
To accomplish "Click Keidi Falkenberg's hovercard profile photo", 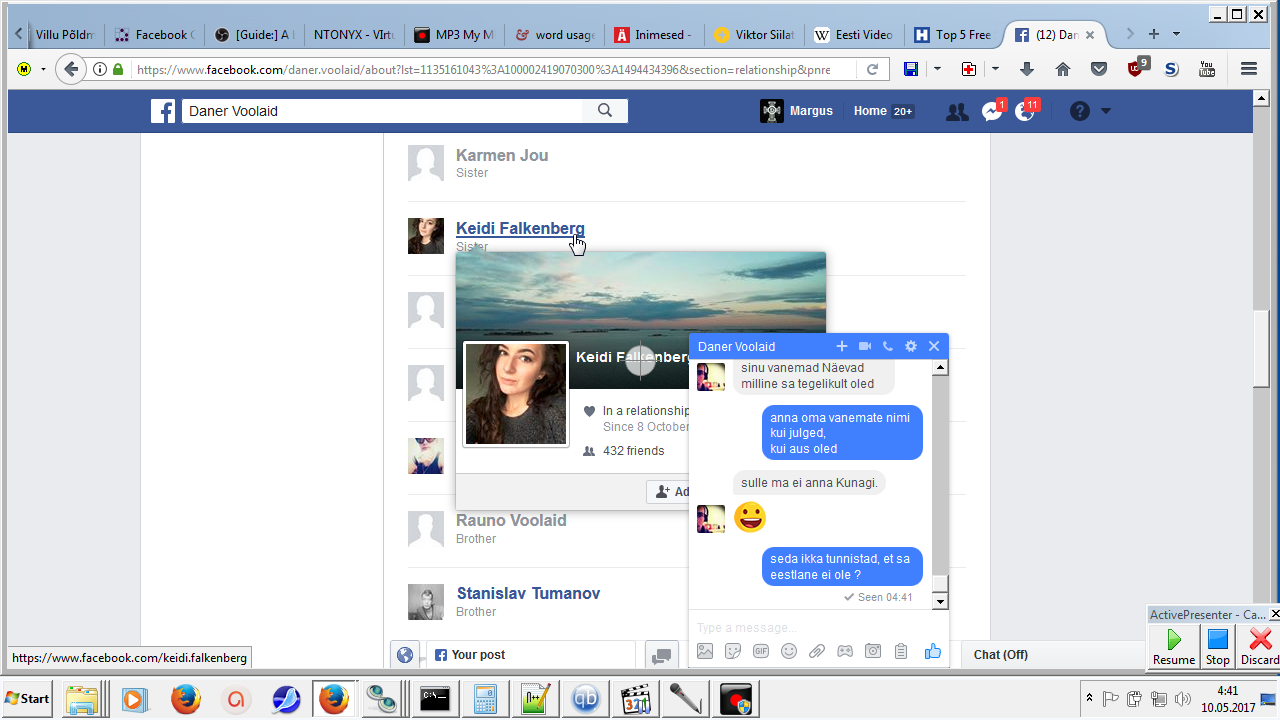I will click(516, 394).
